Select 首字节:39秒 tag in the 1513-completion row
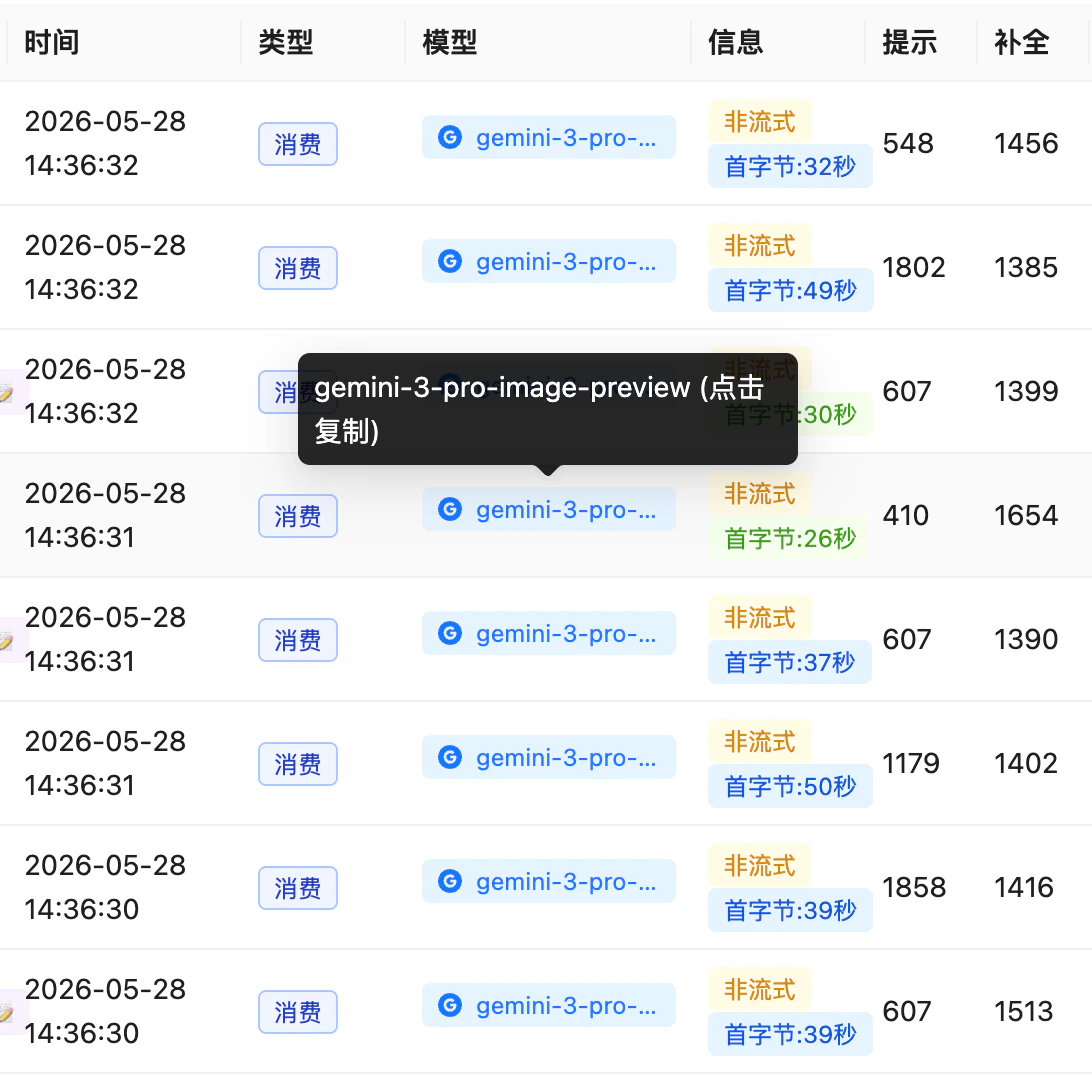The width and height of the screenshot is (1092, 1082). [790, 1033]
